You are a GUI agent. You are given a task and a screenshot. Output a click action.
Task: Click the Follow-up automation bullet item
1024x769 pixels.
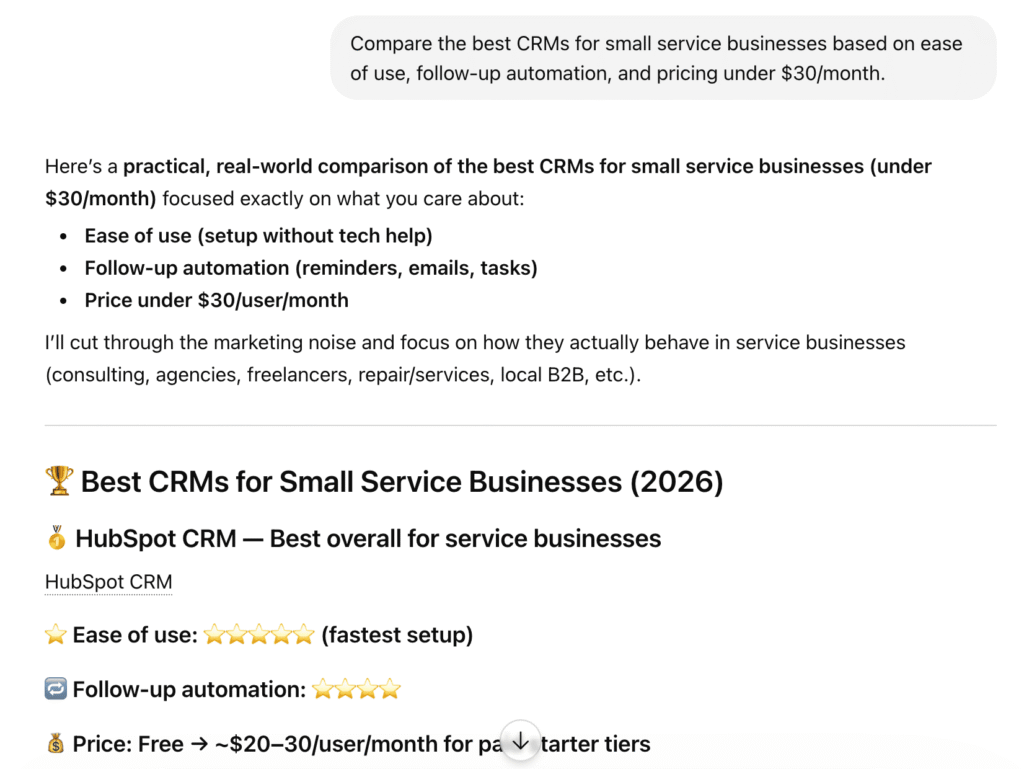[311, 268]
